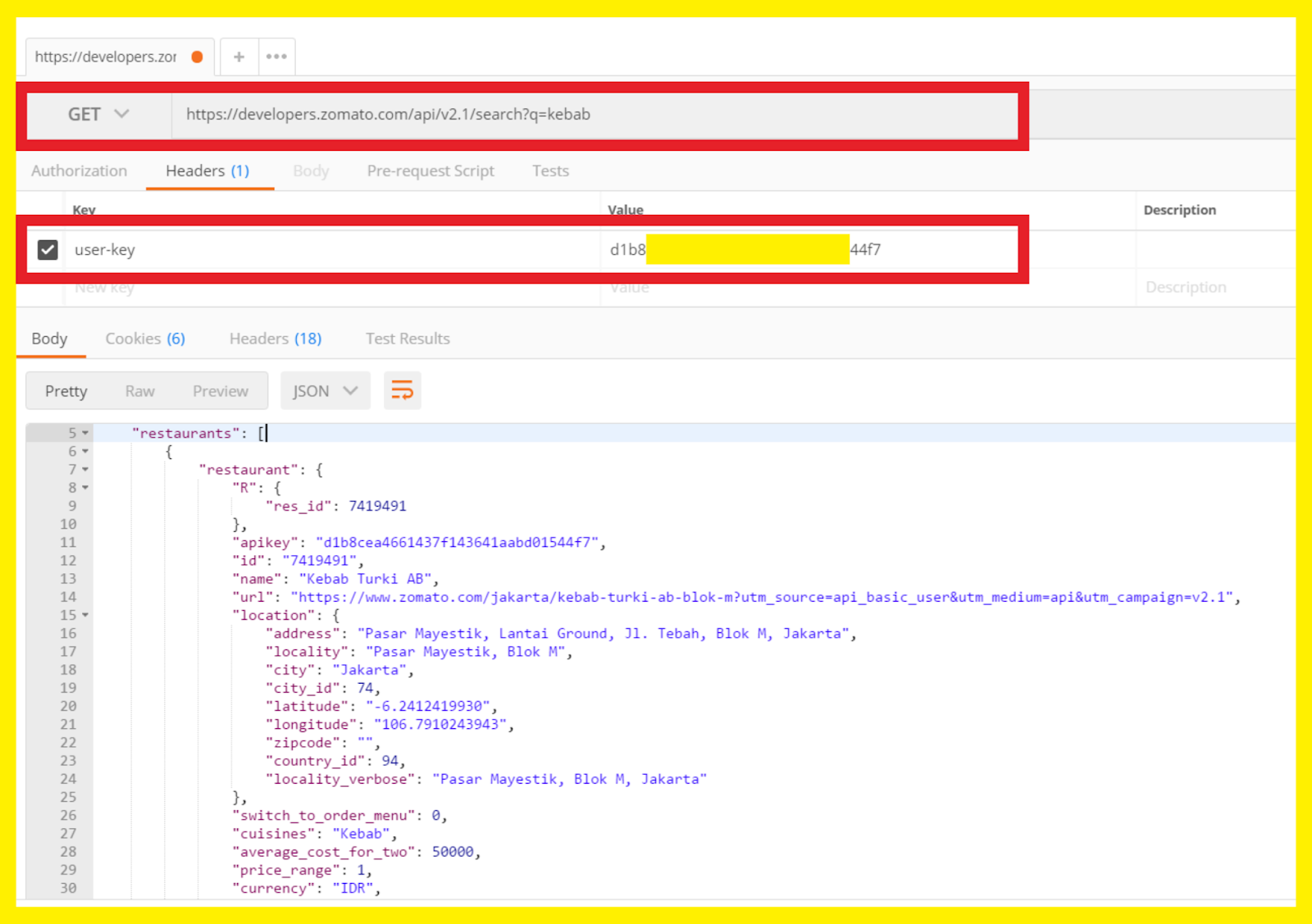Collapse the restaurants array at line 5

point(85,433)
